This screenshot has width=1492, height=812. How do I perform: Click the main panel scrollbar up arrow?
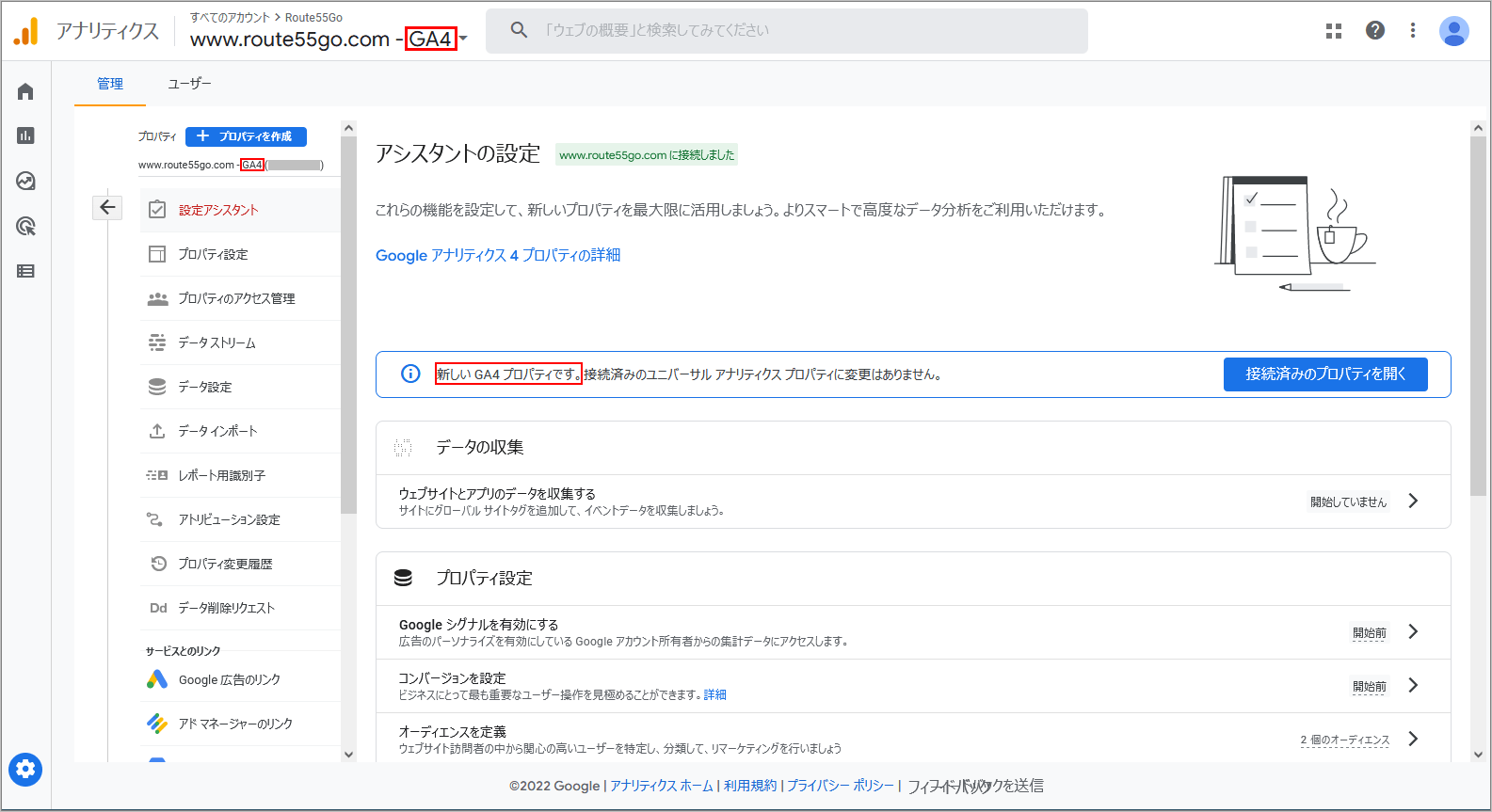point(1478,128)
